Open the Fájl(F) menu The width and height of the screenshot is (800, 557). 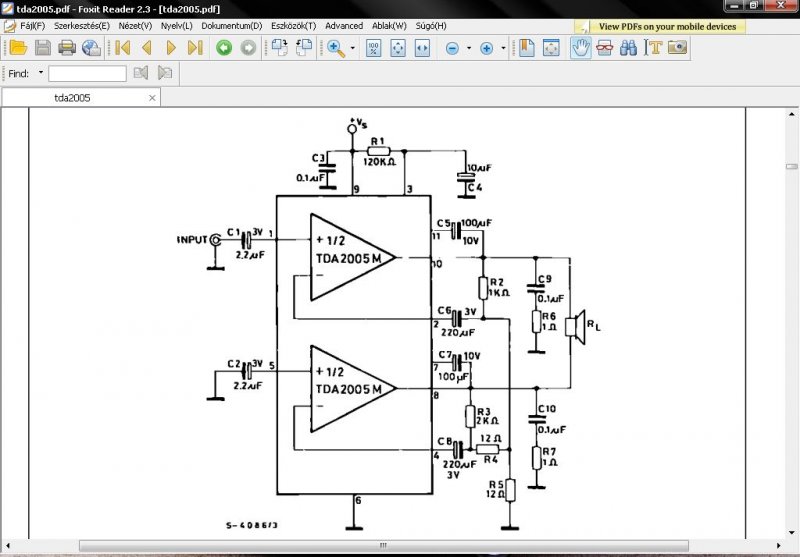click(x=33, y=26)
